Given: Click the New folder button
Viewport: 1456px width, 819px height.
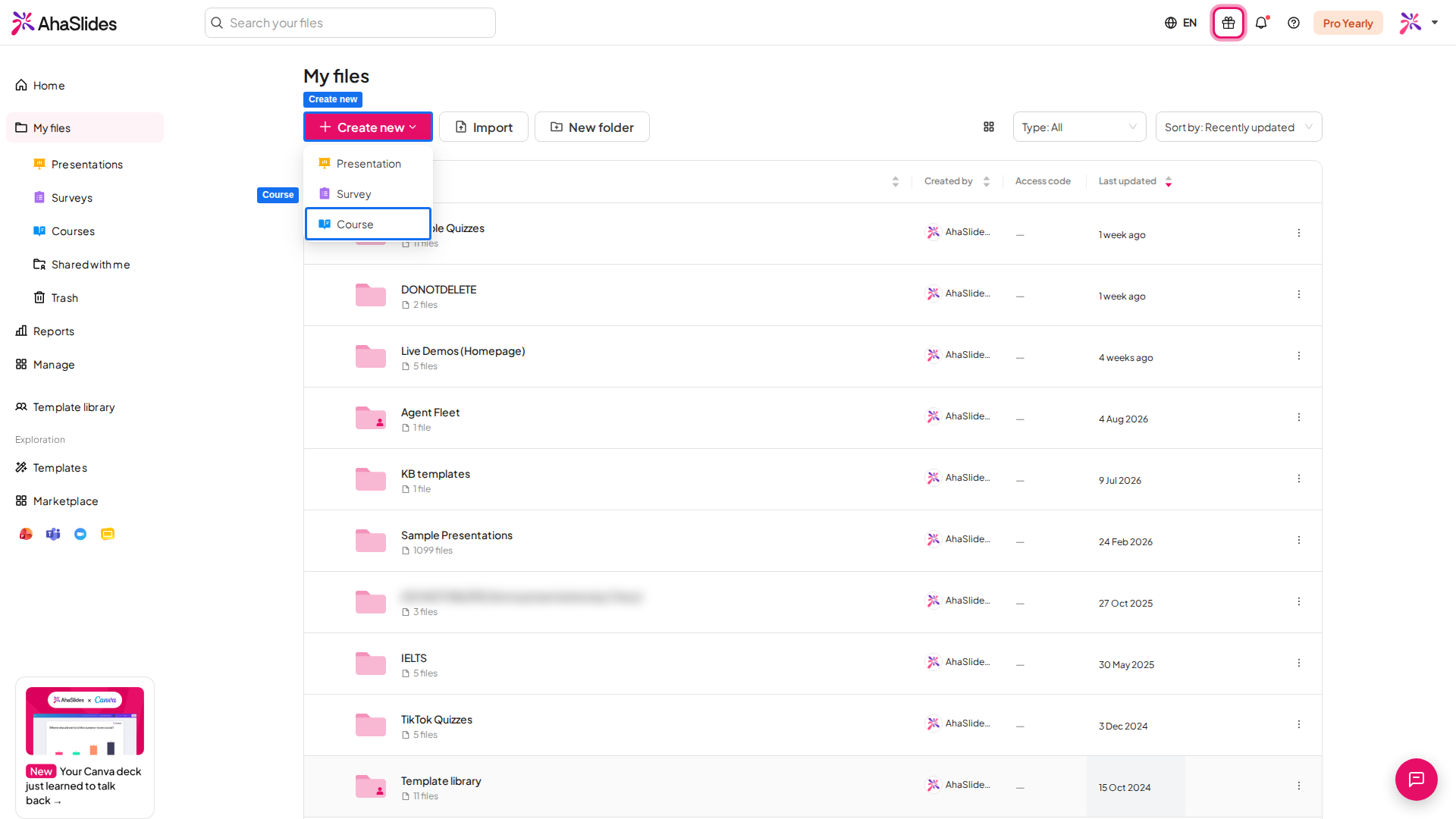Looking at the screenshot, I should [x=592, y=127].
